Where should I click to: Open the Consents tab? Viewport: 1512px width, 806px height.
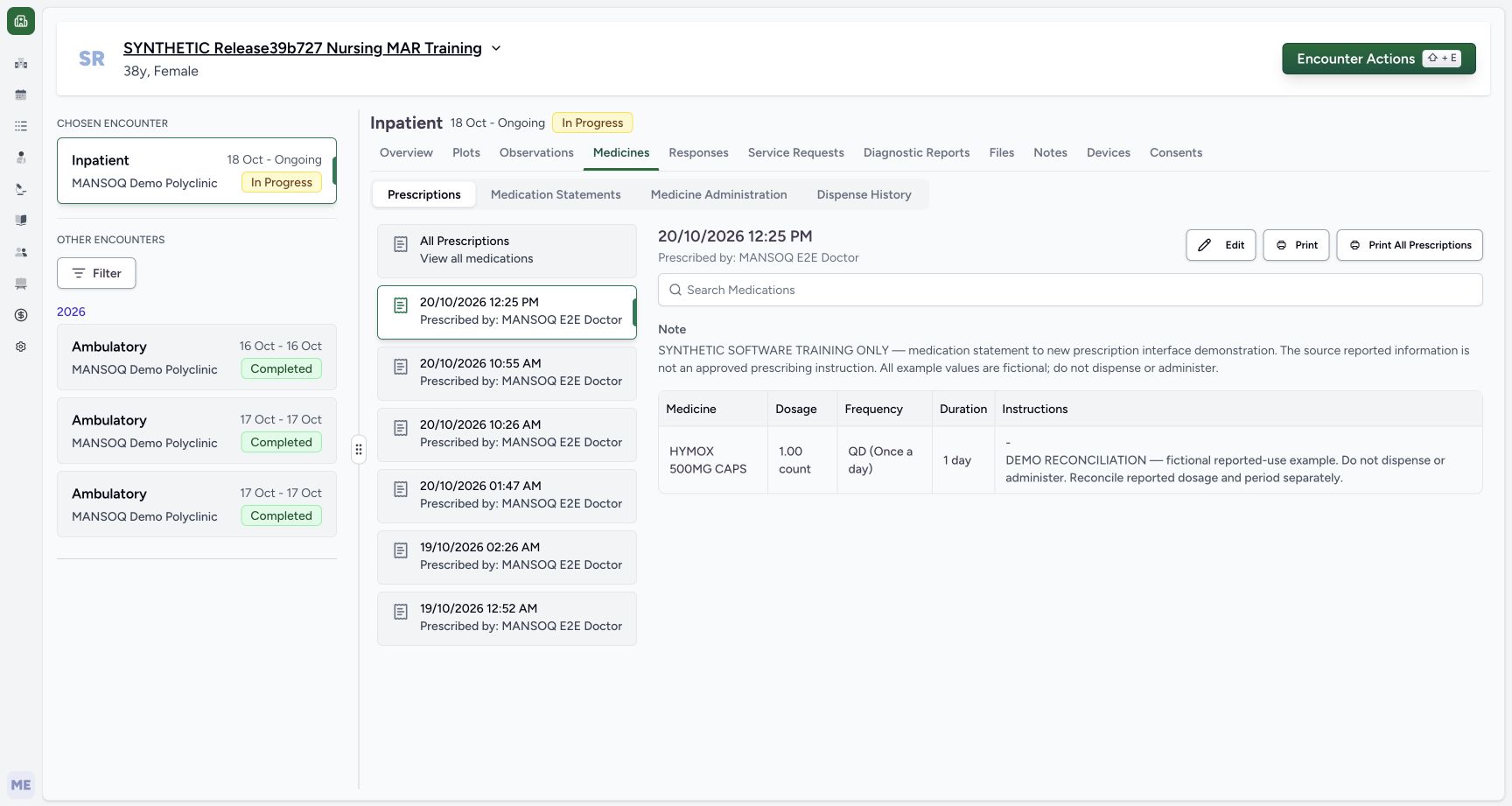click(1175, 152)
